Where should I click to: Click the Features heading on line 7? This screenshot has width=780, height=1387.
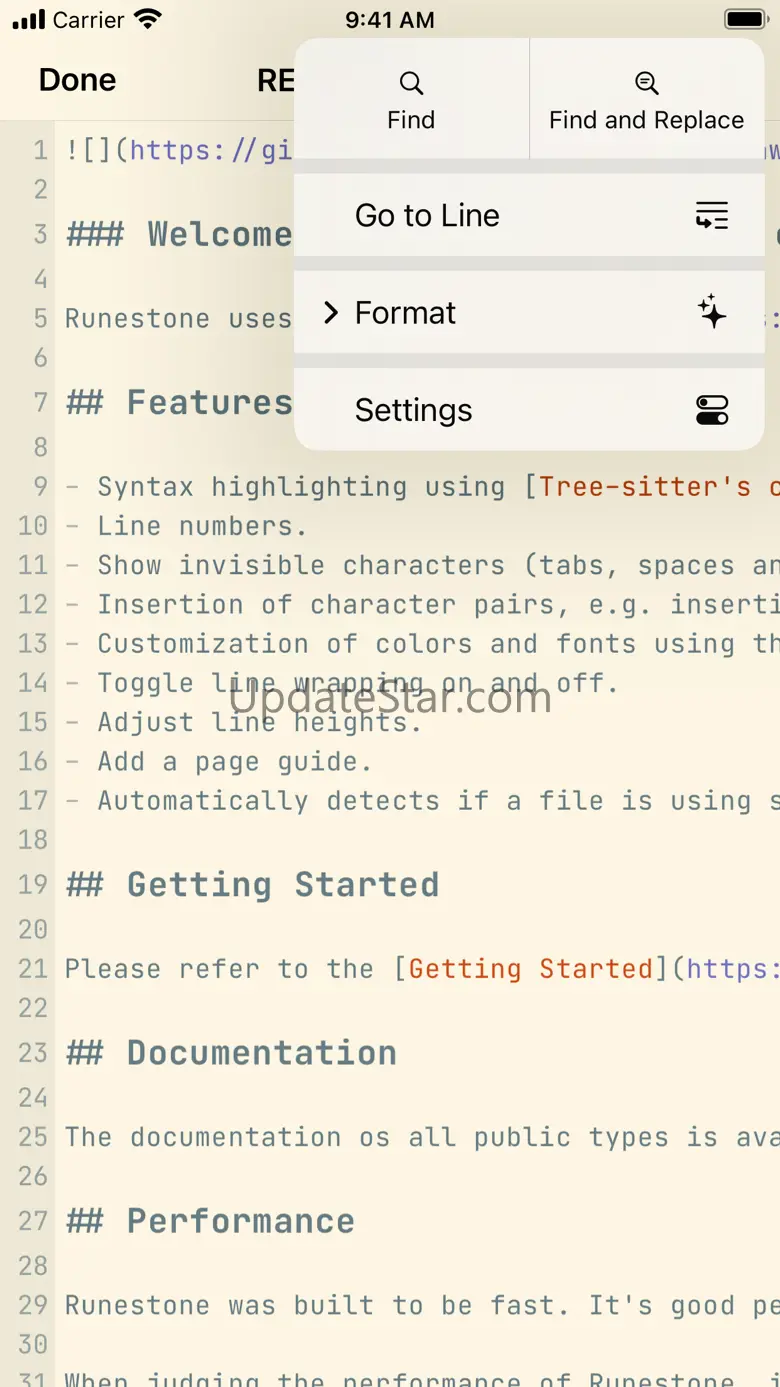click(210, 403)
